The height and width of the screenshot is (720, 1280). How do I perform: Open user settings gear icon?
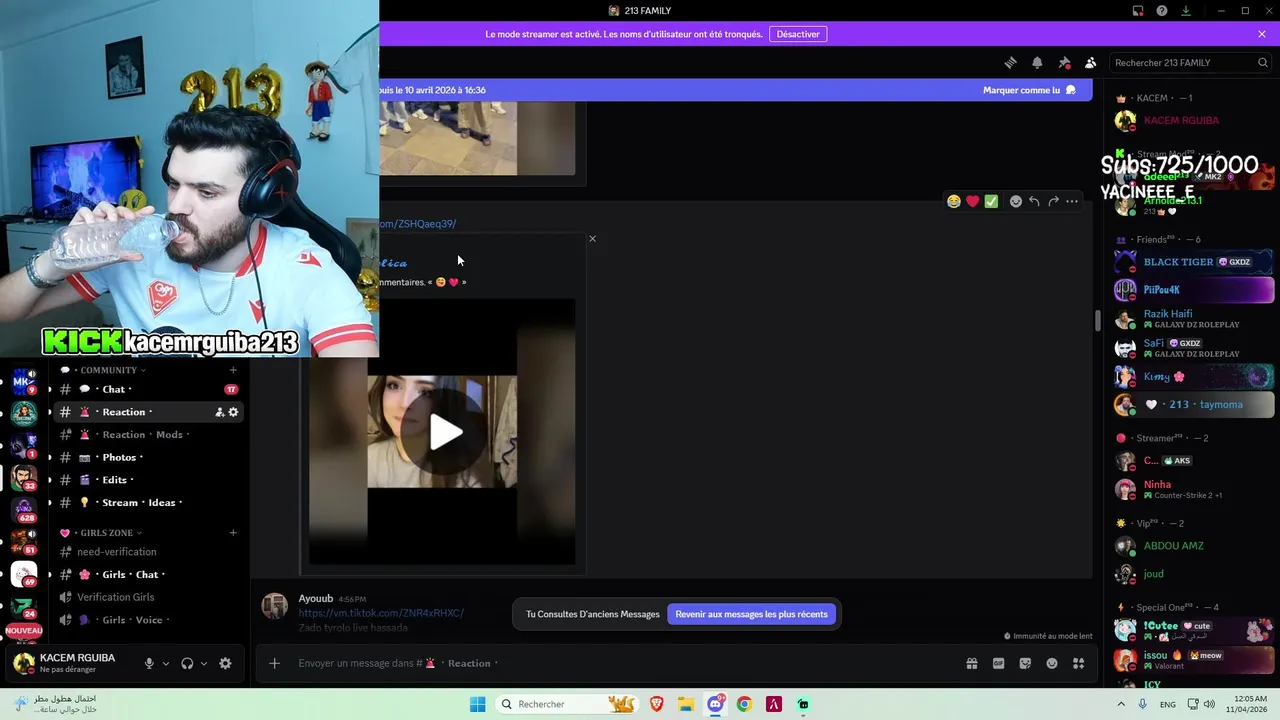pyautogui.click(x=225, y=663)
